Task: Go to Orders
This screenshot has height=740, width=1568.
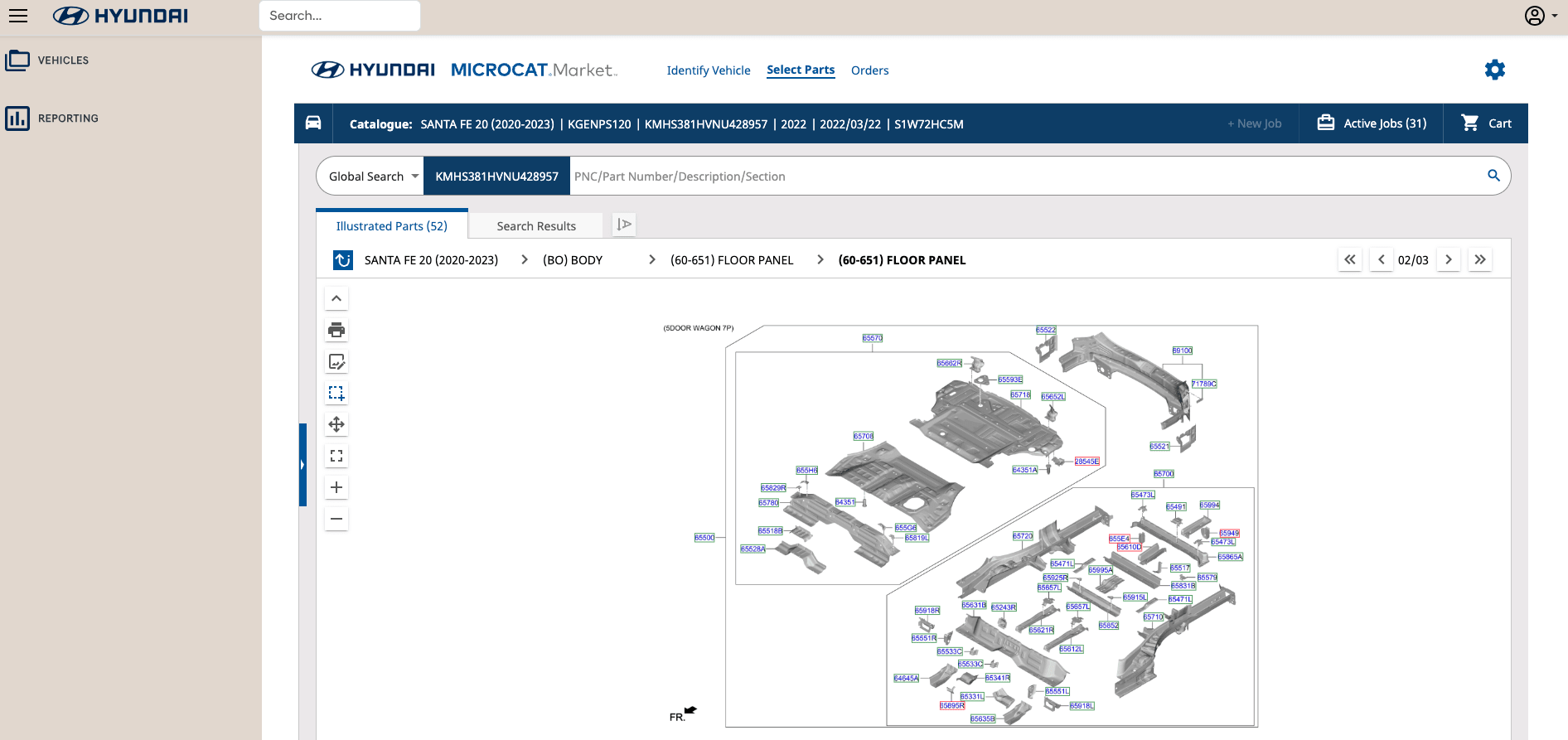Action: (869, 70)
